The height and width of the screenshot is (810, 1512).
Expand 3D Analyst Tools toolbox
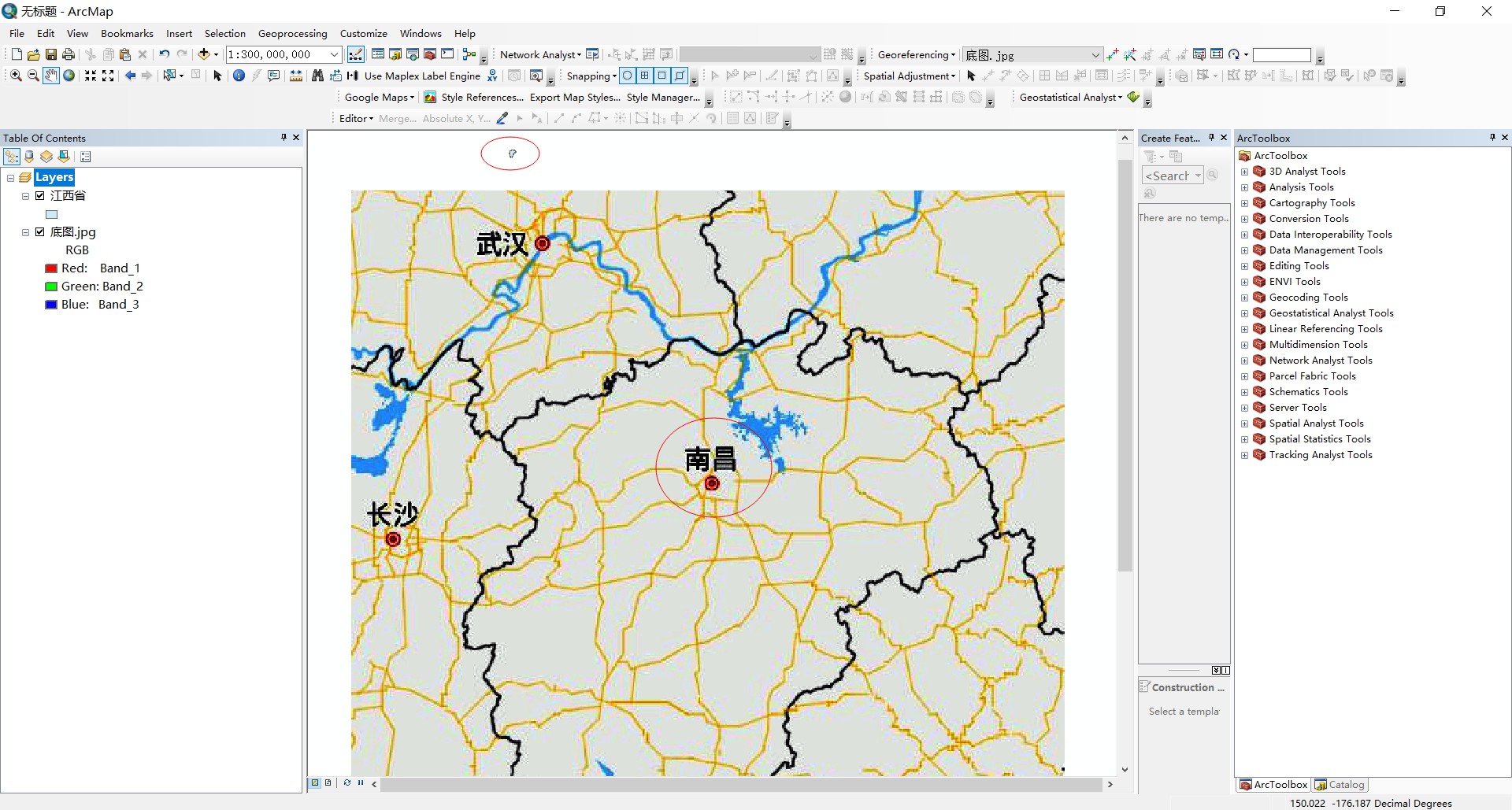point(1244,172)
